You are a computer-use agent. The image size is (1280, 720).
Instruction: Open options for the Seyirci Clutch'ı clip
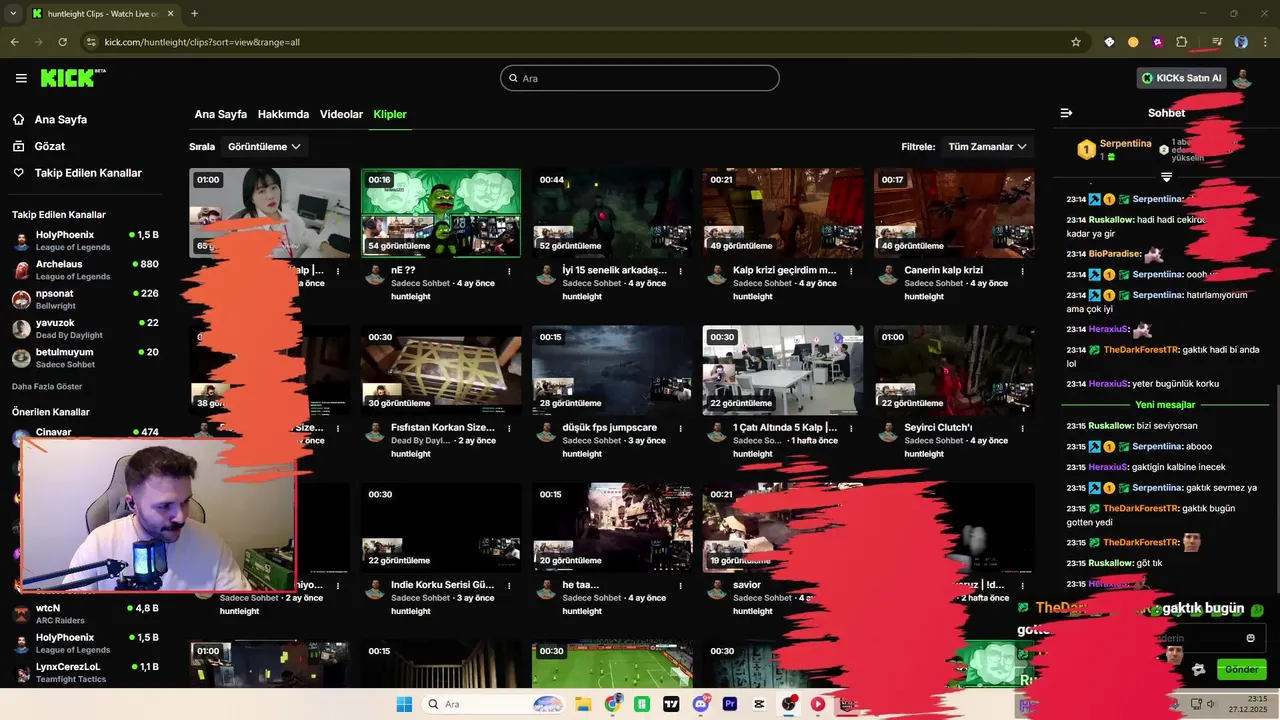point(1022,428)
